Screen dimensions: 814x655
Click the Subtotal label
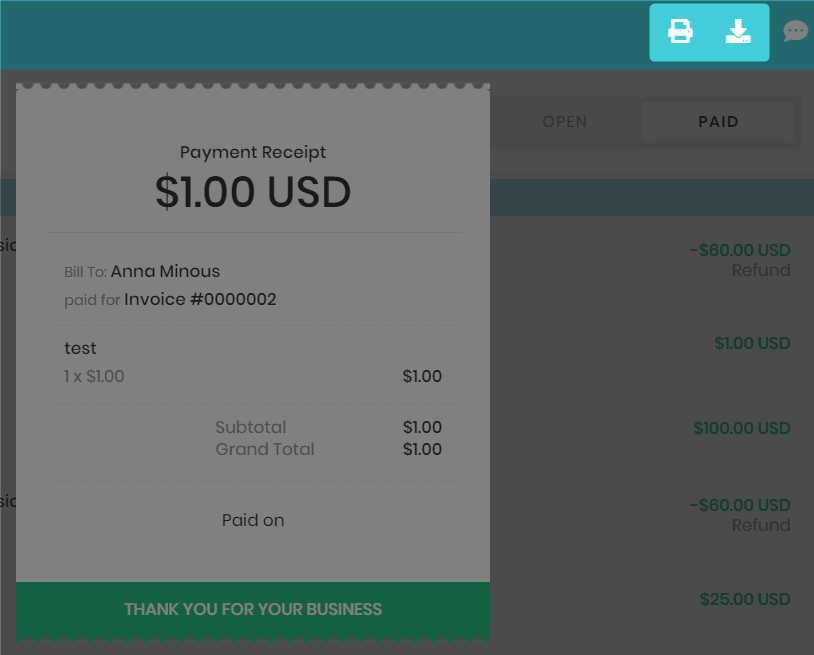[250, 427]
